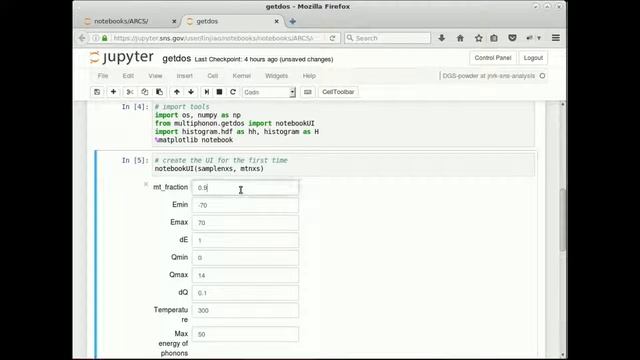Click the dQ input field
This screenshot has width=640, height=360.
point(245,293)
